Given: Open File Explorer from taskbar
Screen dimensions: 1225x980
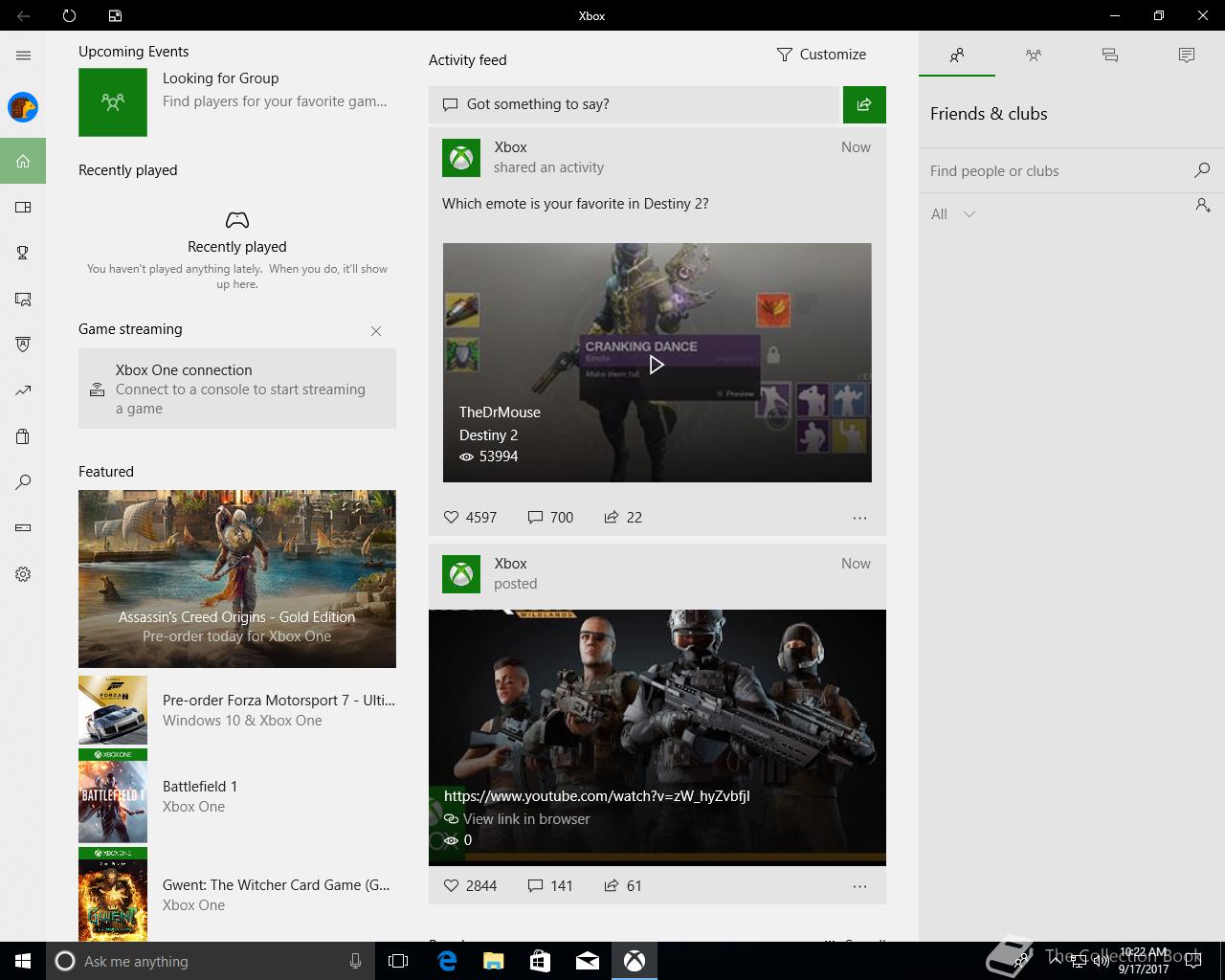Looking at the screenshot, I should coord(494,961).
